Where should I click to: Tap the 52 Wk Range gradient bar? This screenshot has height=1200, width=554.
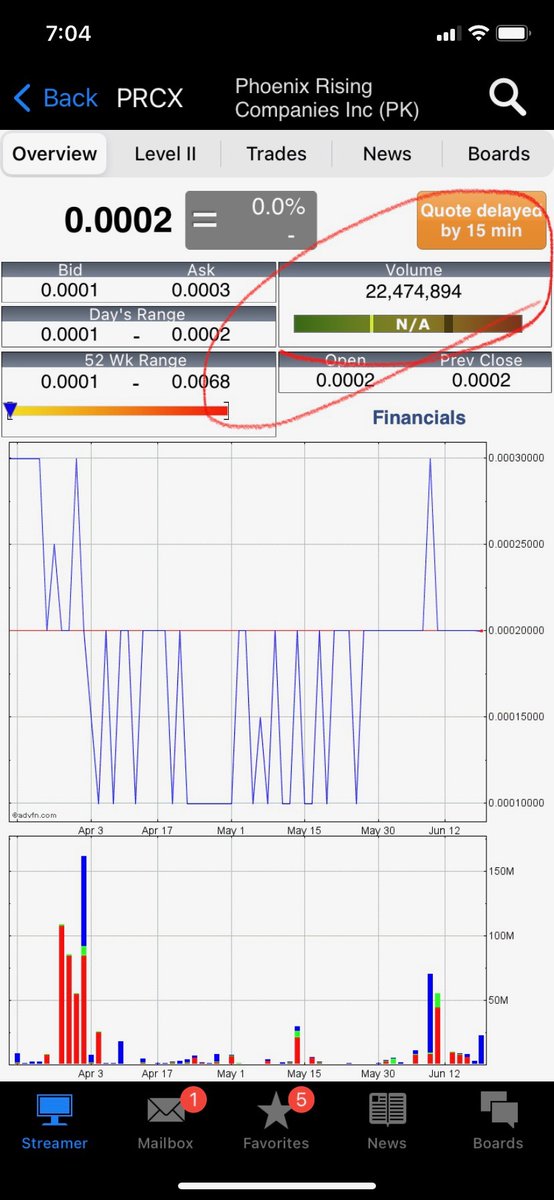pyautogui.click(x=117, y=410)
